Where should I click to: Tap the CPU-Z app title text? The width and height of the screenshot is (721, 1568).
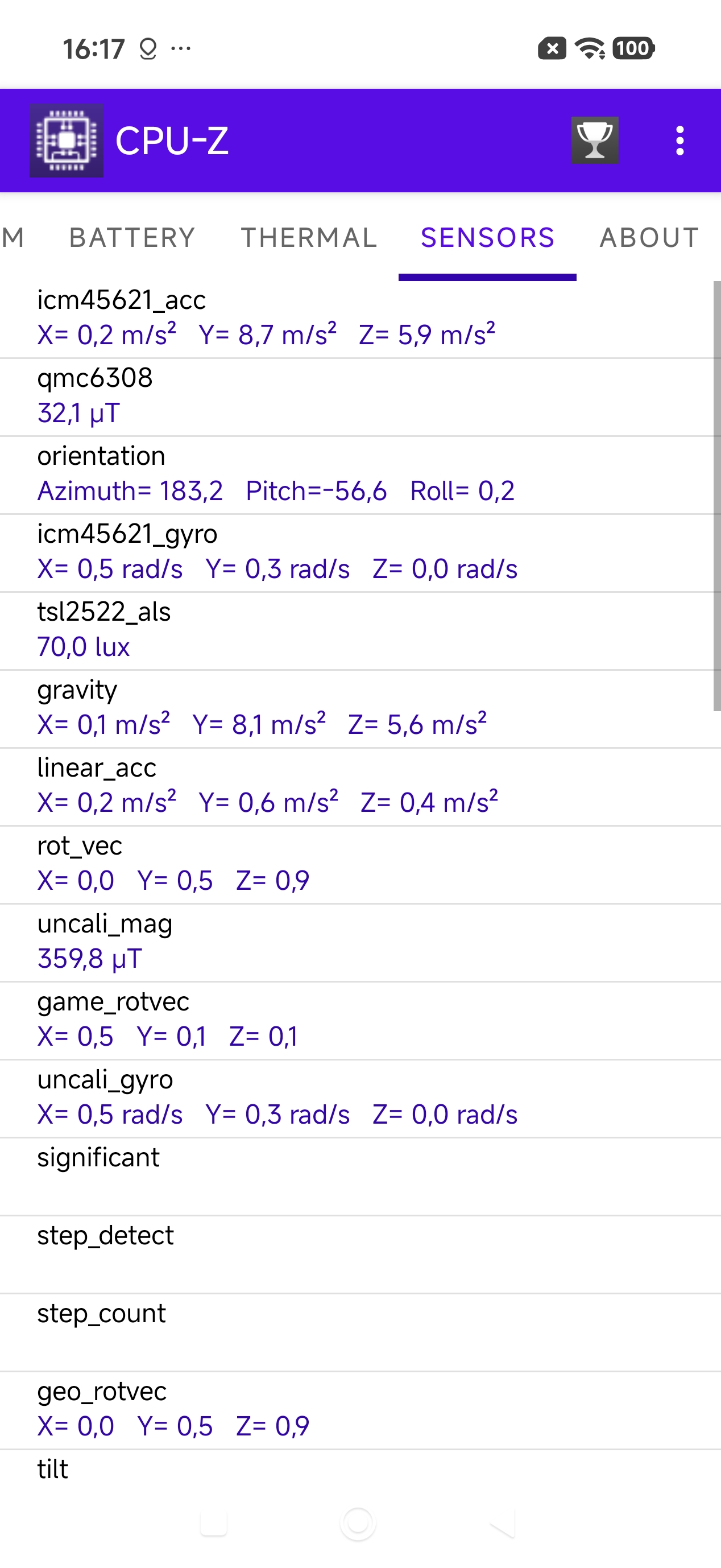tap(172, 141)
